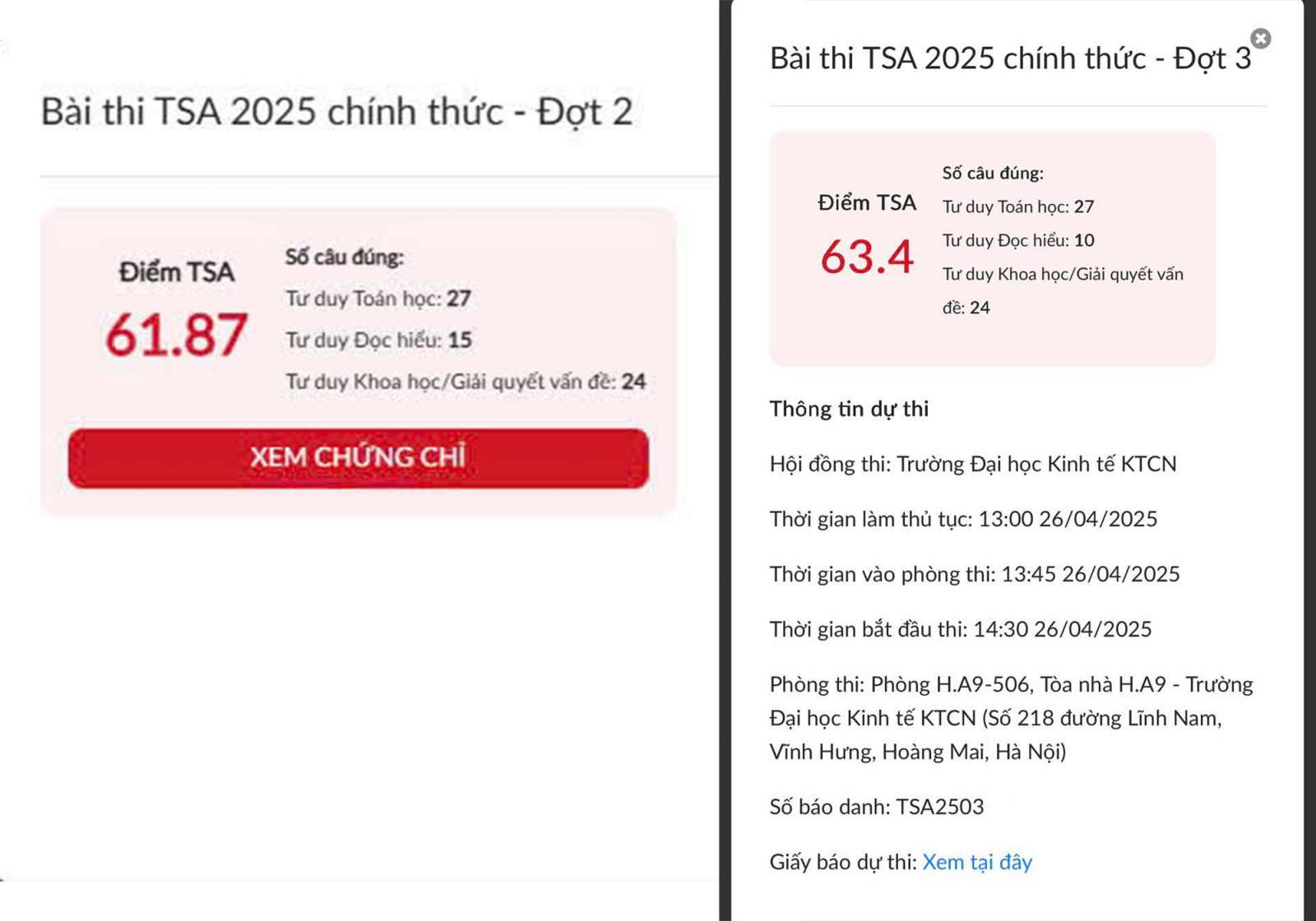Screen dimensions: 1316x921
Task: Click the XEM CHỨNG CHỈ button
Action: click(358, 457)
